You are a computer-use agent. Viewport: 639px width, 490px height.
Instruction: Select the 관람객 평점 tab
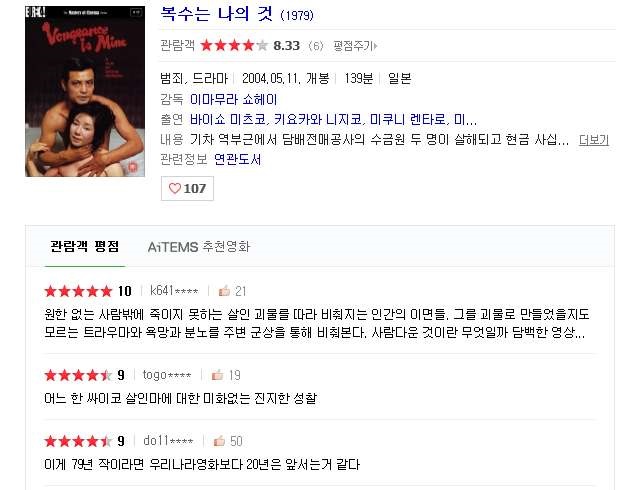pyautogui.click(x=85, y=247)
